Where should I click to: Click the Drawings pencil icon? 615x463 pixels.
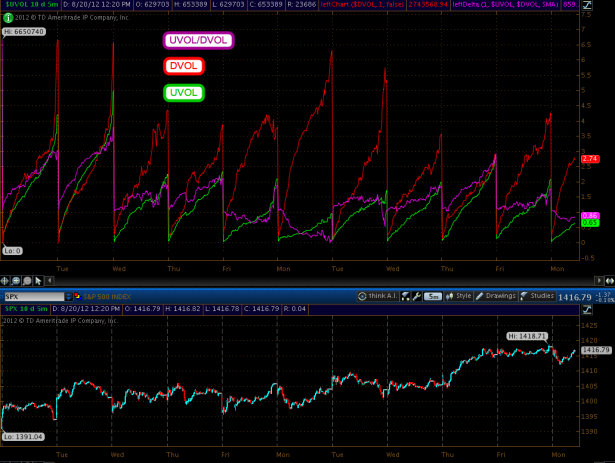coord(481,296)
